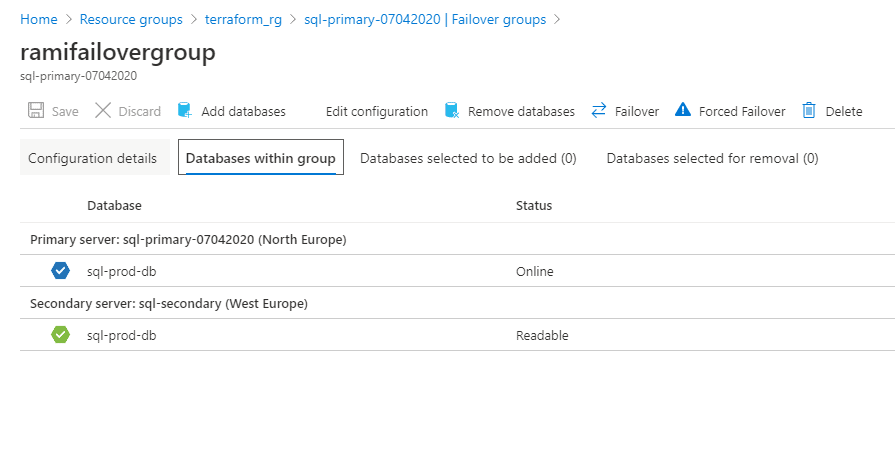Click the Delete trash can icon
This screenshot has width=895, height=467.
click(810, 111)
